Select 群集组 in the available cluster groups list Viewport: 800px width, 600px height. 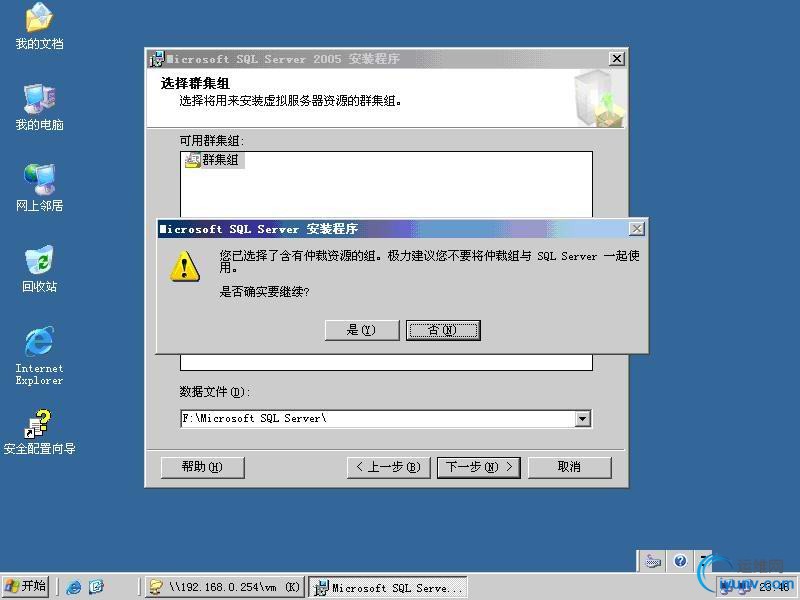coord(214,160)
